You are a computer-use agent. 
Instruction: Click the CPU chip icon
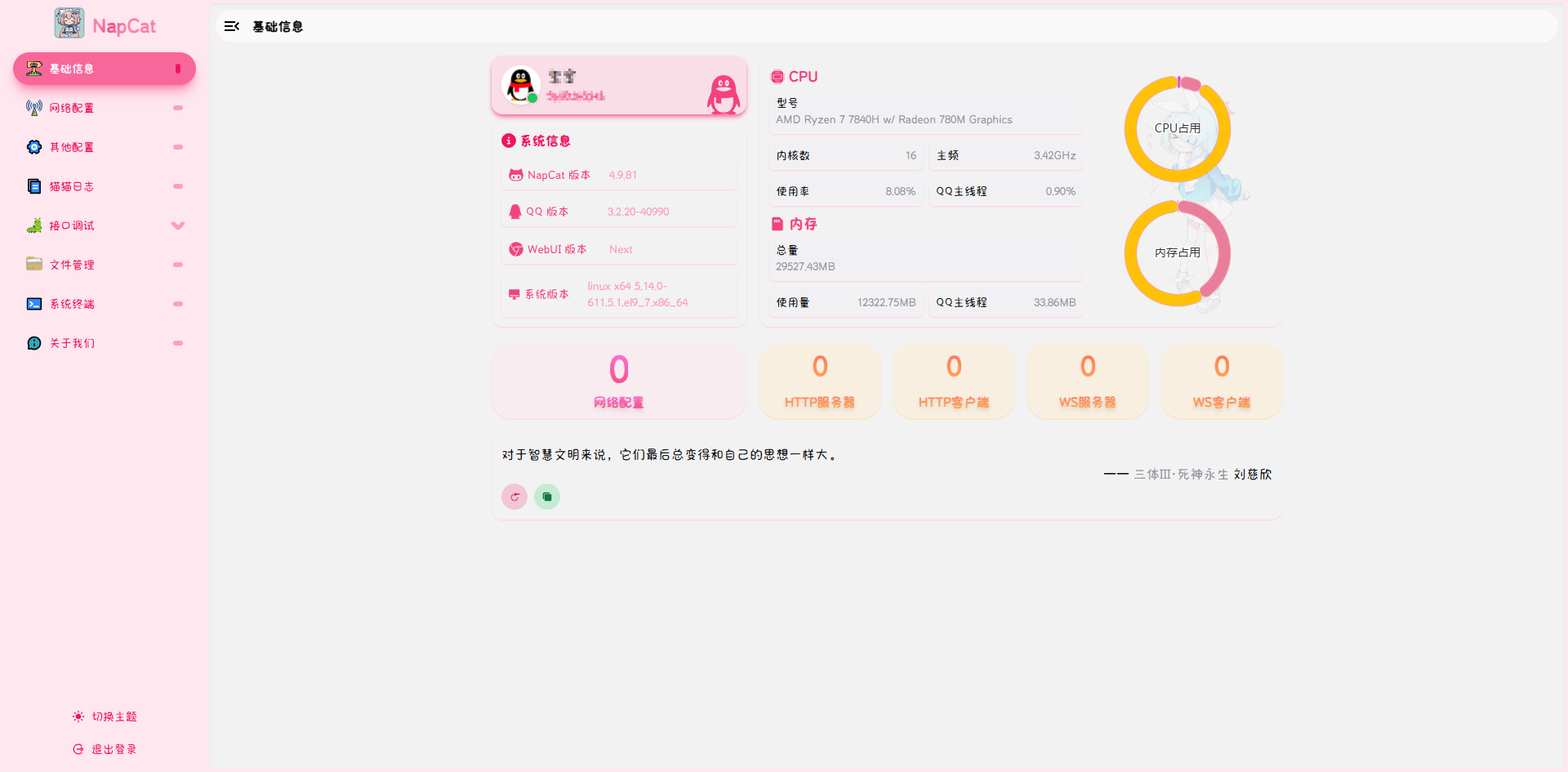tap(777, 77)
